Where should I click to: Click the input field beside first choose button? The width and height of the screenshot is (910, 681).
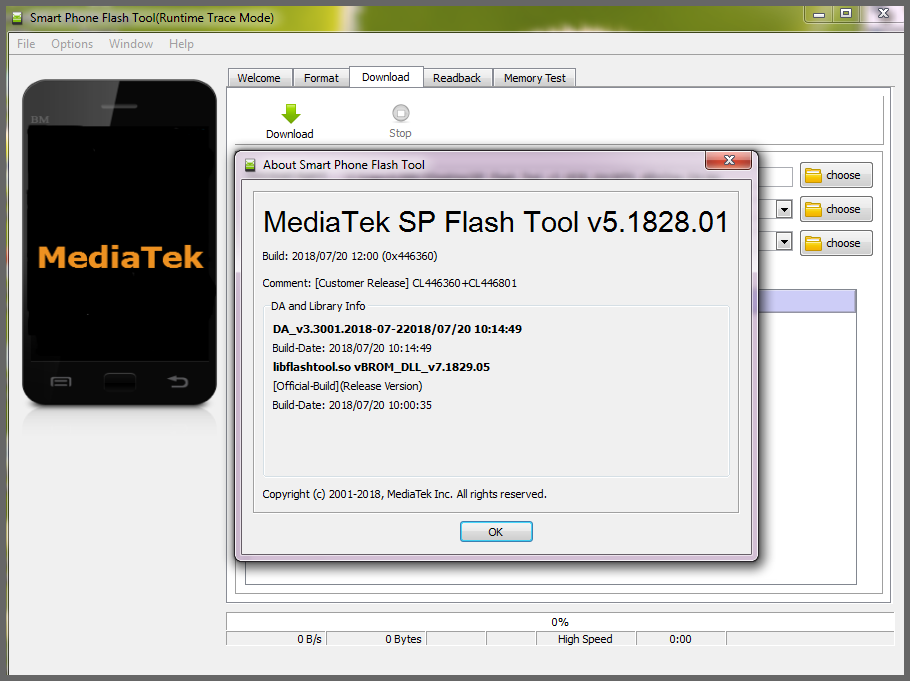click(775, 176)
